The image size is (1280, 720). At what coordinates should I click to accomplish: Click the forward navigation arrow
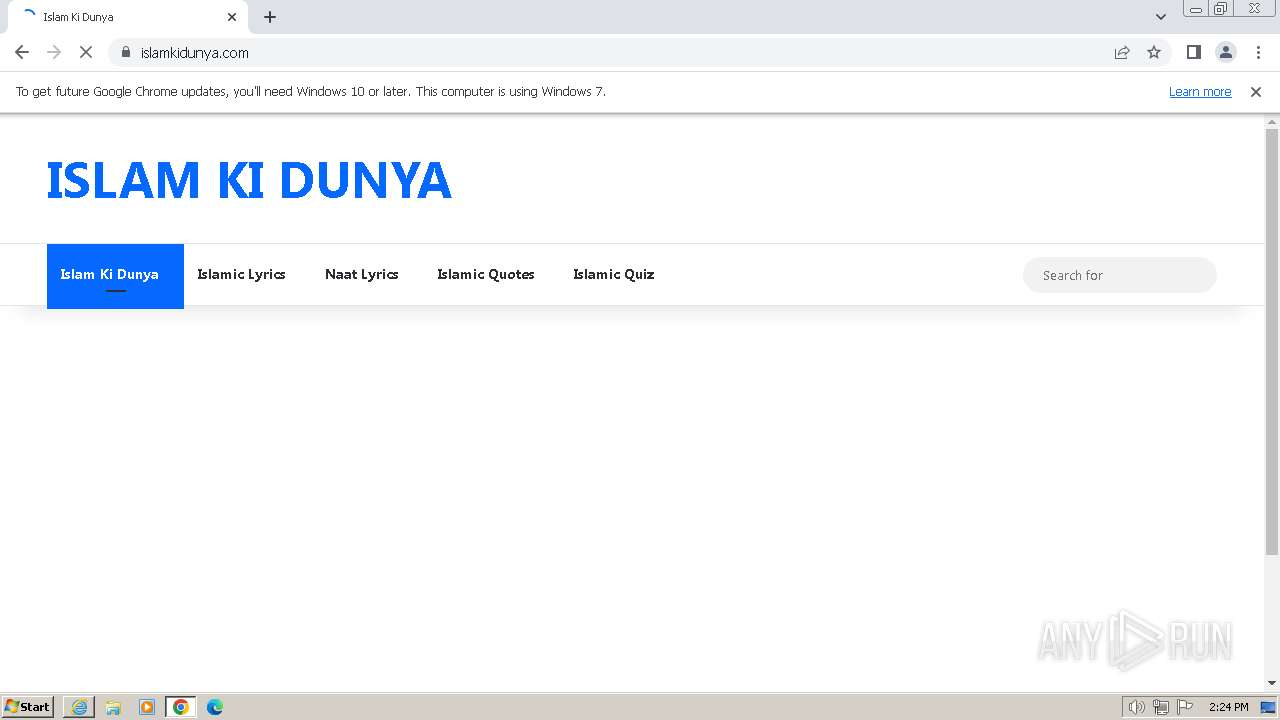54,52
